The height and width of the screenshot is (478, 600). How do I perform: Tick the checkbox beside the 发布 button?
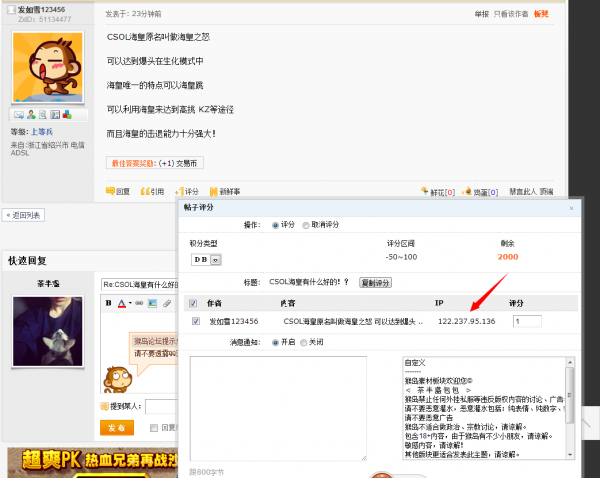(x=154, y=428)
